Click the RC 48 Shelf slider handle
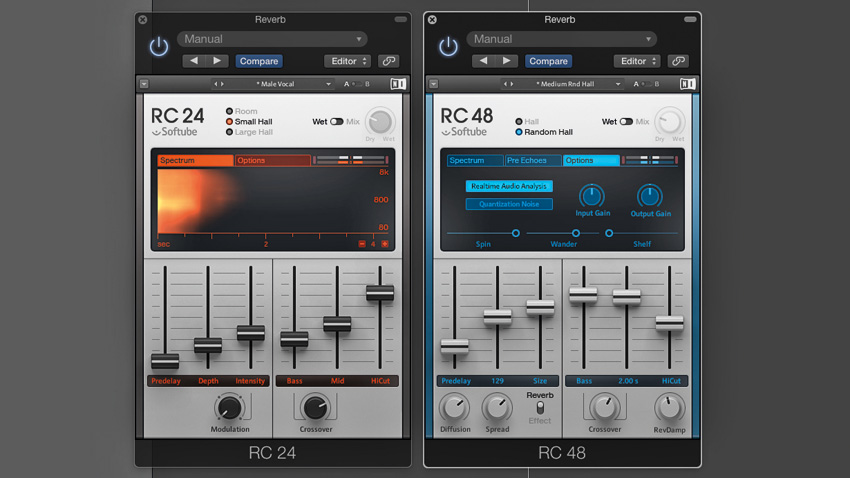Image resolution: width=850 pixels, height=478 pixels. point(609,233)
